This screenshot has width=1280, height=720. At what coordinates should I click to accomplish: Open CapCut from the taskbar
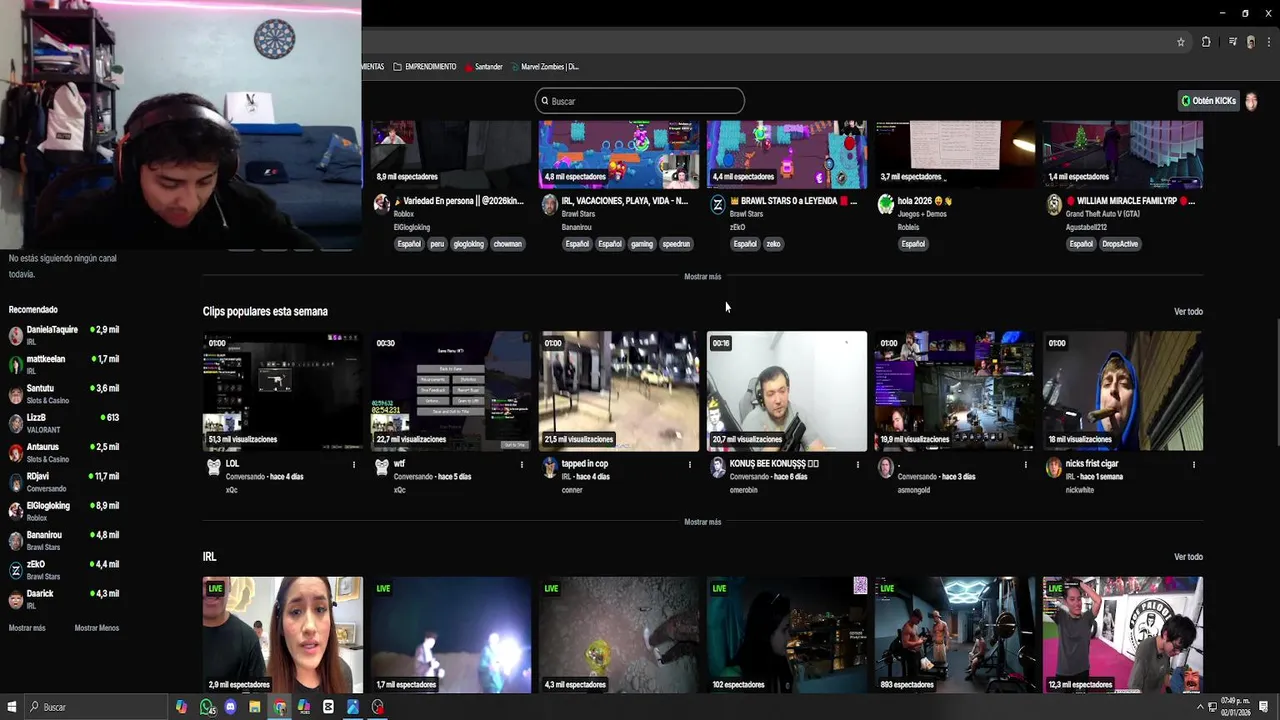[328, 707]
